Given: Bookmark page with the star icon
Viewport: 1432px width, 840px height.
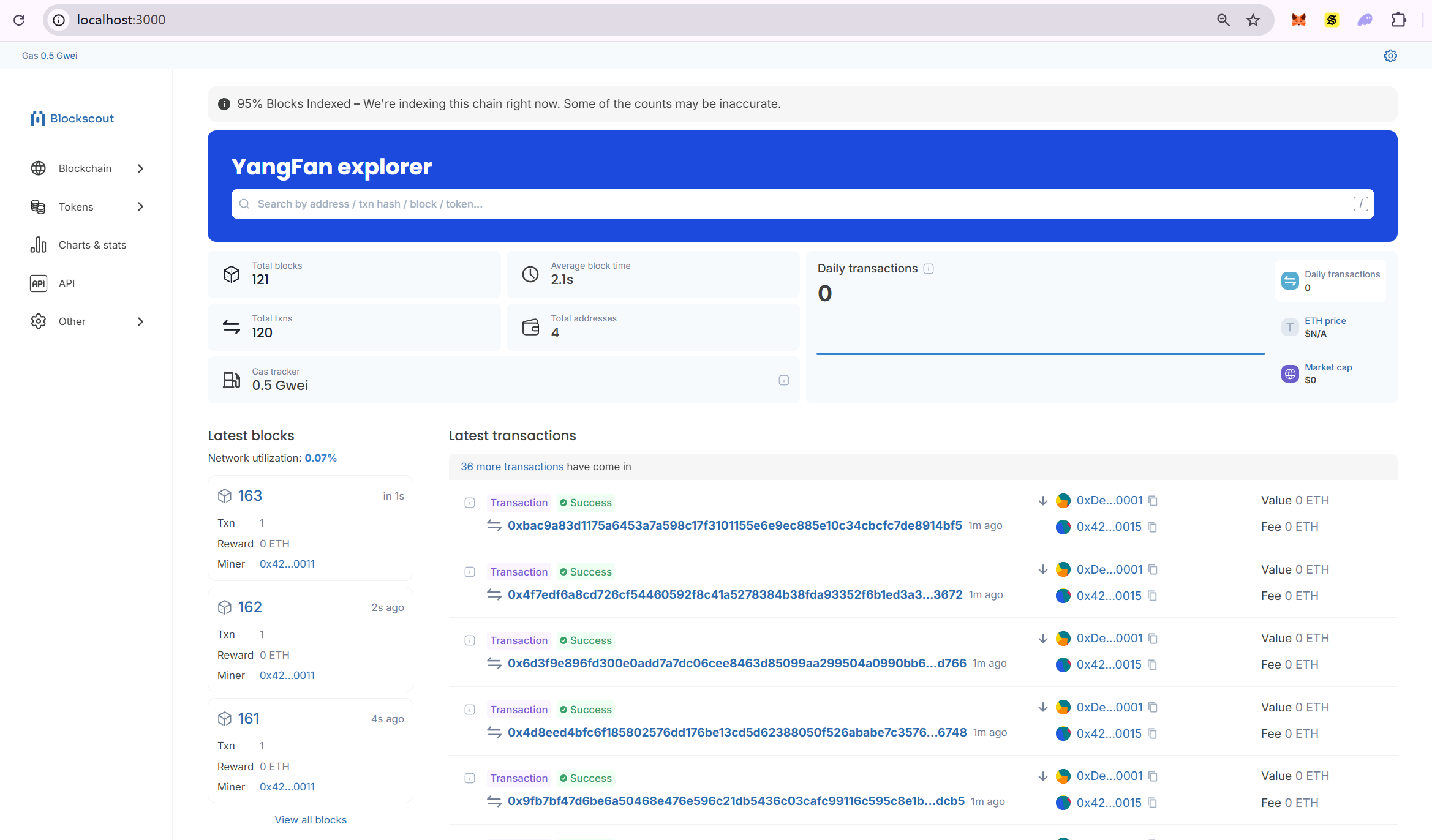Looking at the screenshot, I should point(1253,20).
